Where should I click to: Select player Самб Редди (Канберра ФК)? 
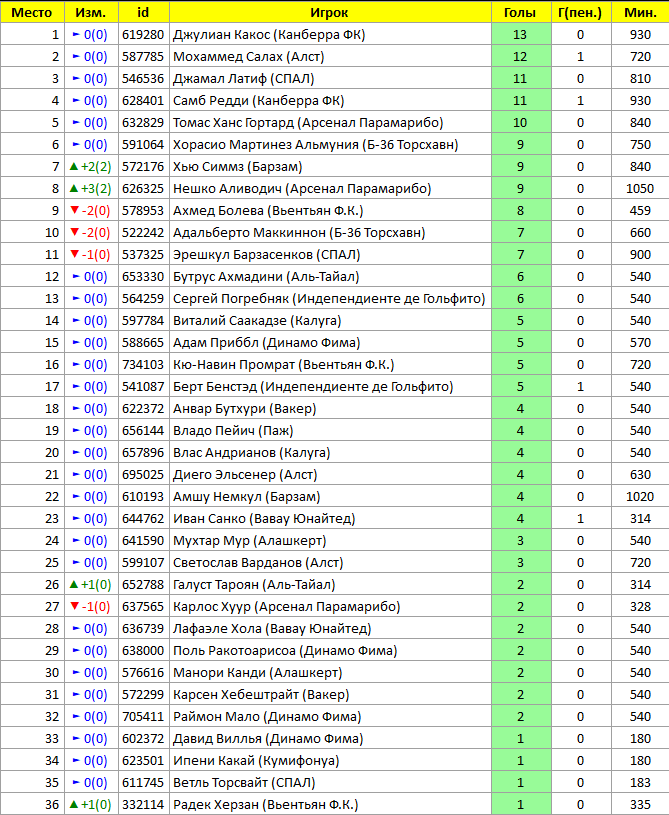[x=258, y=101]
